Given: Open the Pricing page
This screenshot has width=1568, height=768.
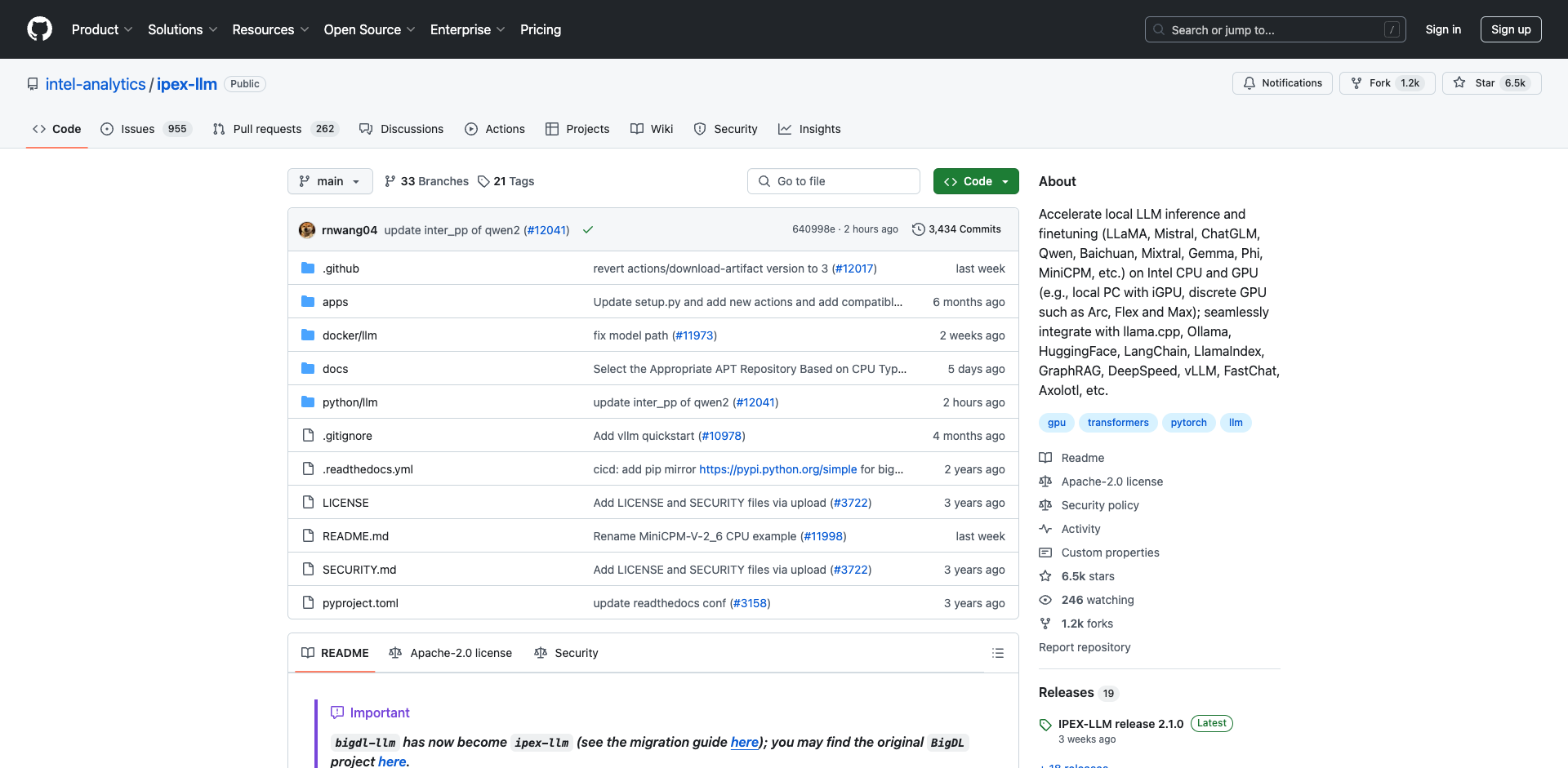Looking at the screenshot, I should click(541, 29).
